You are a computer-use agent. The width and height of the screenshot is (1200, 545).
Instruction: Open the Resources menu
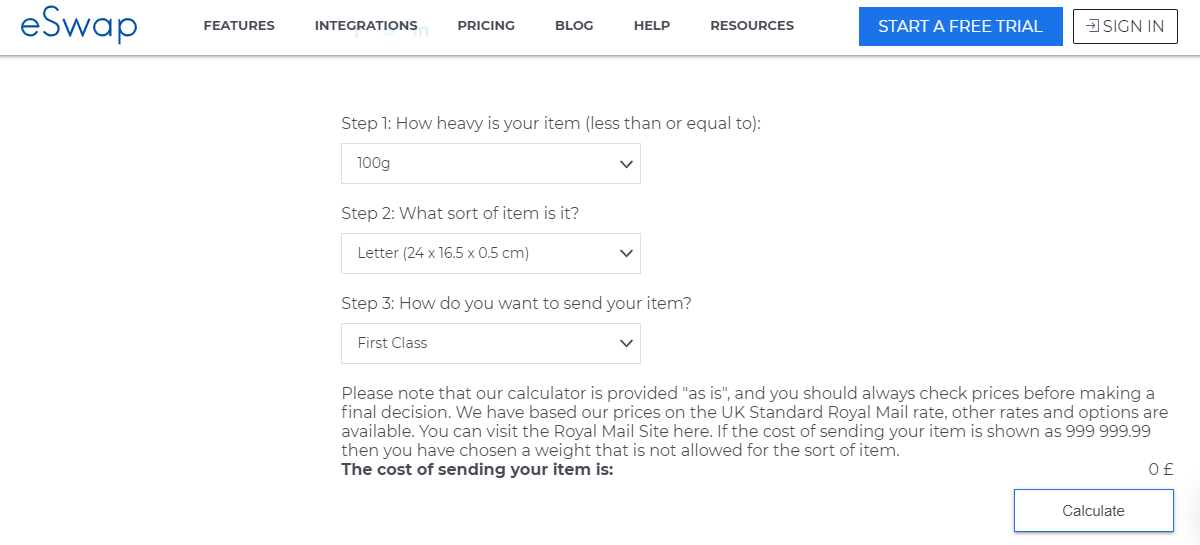752,26
